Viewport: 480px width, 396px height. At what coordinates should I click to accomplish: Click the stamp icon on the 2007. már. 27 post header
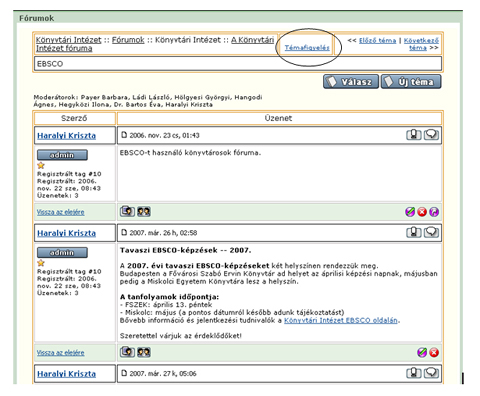[414, 373]
